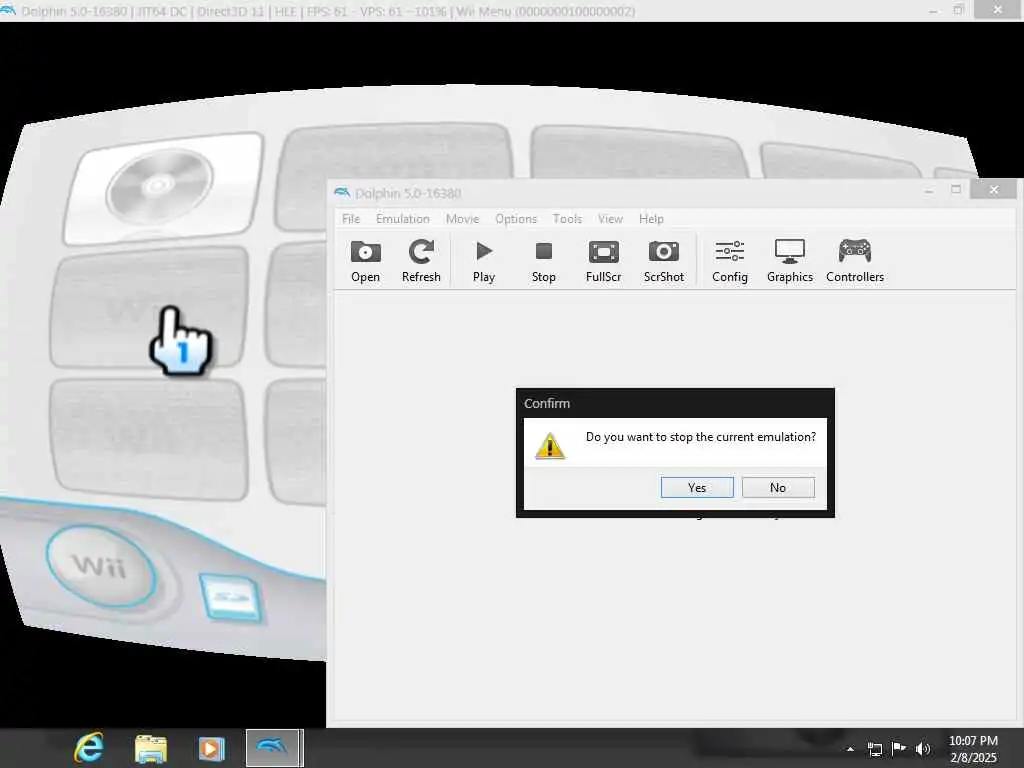Minimize the Dolphin 5.0-16380 window
The image size is (1024, 768).
point(929,189)
